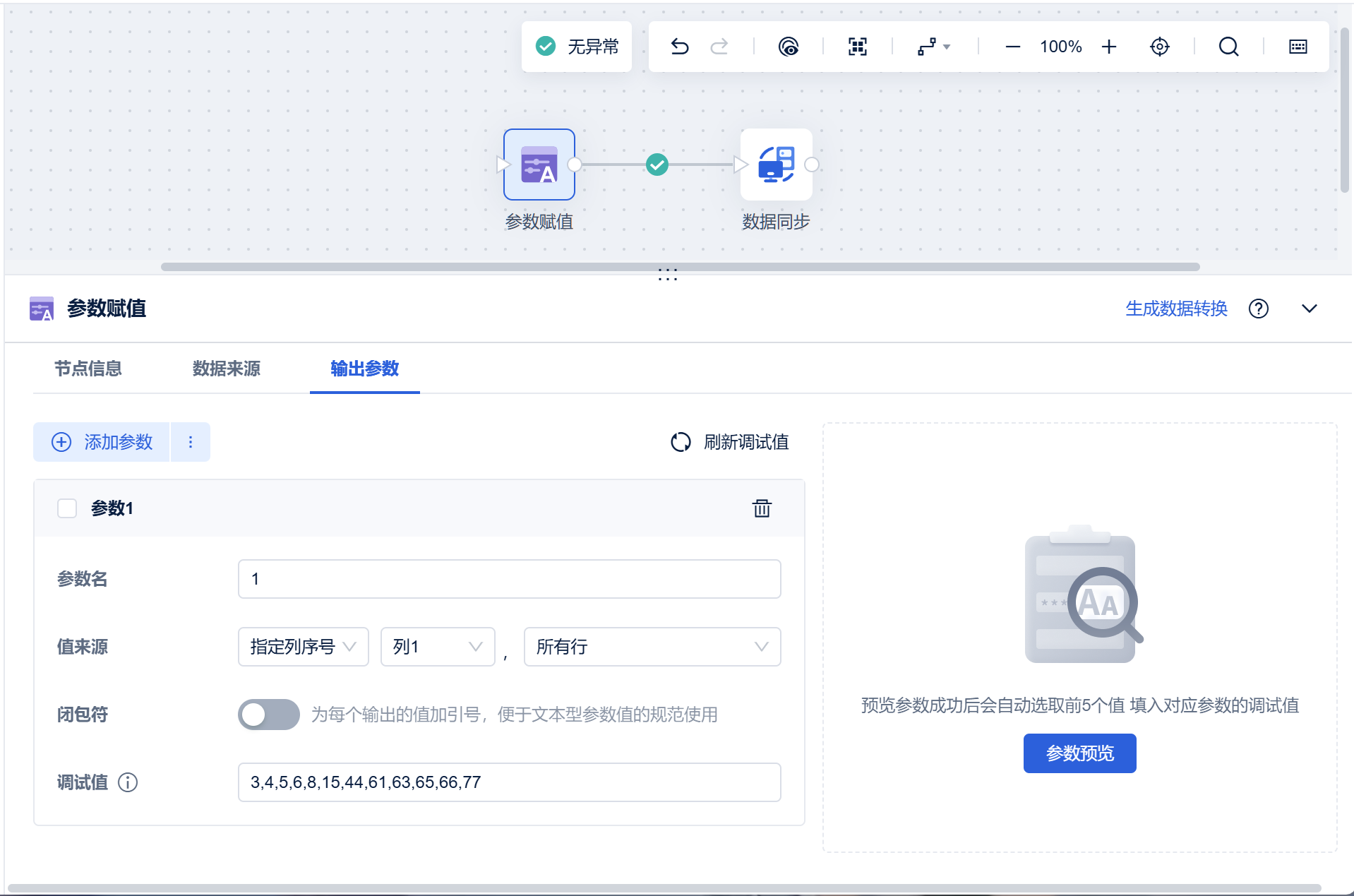Image resolution: width=1354 pixels, height=896 pixels.
Task: Switch to the 数据来源 tab
Action: (227, 369)
